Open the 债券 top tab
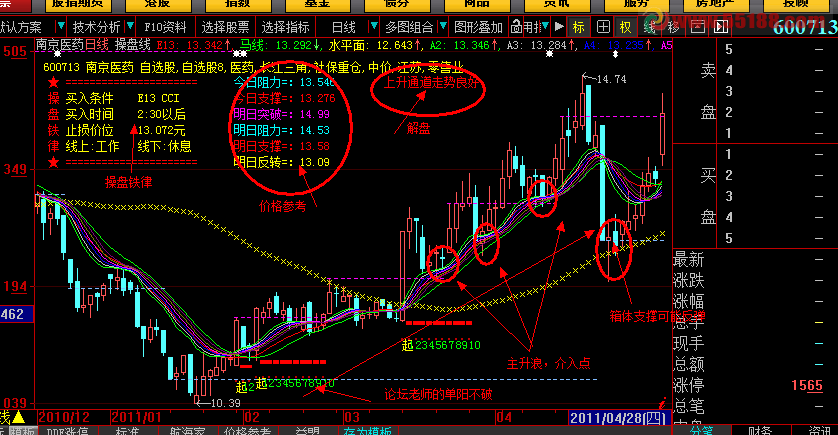 397,4
